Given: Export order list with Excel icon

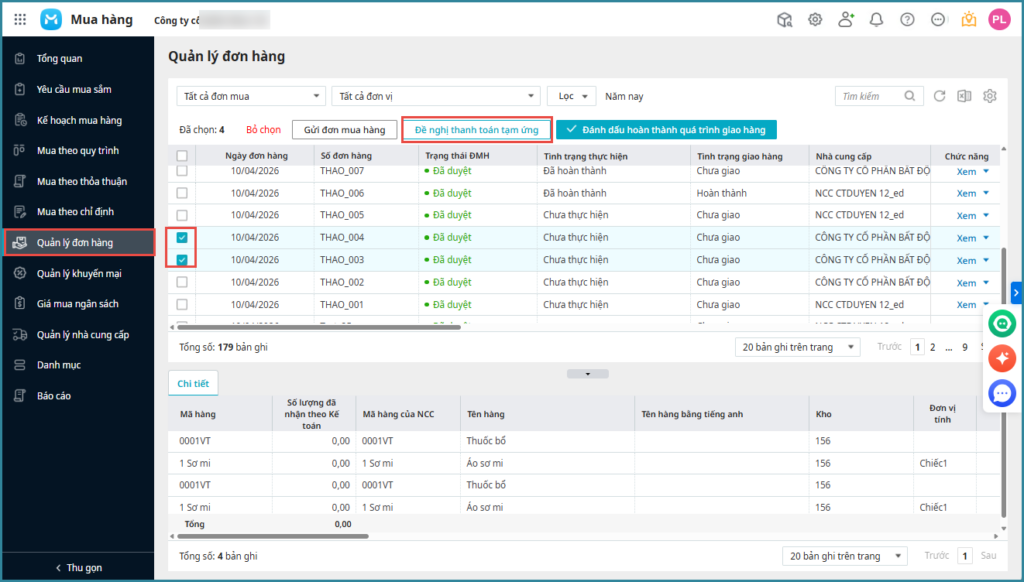Looking at the screenshot, I should (964, 96).
